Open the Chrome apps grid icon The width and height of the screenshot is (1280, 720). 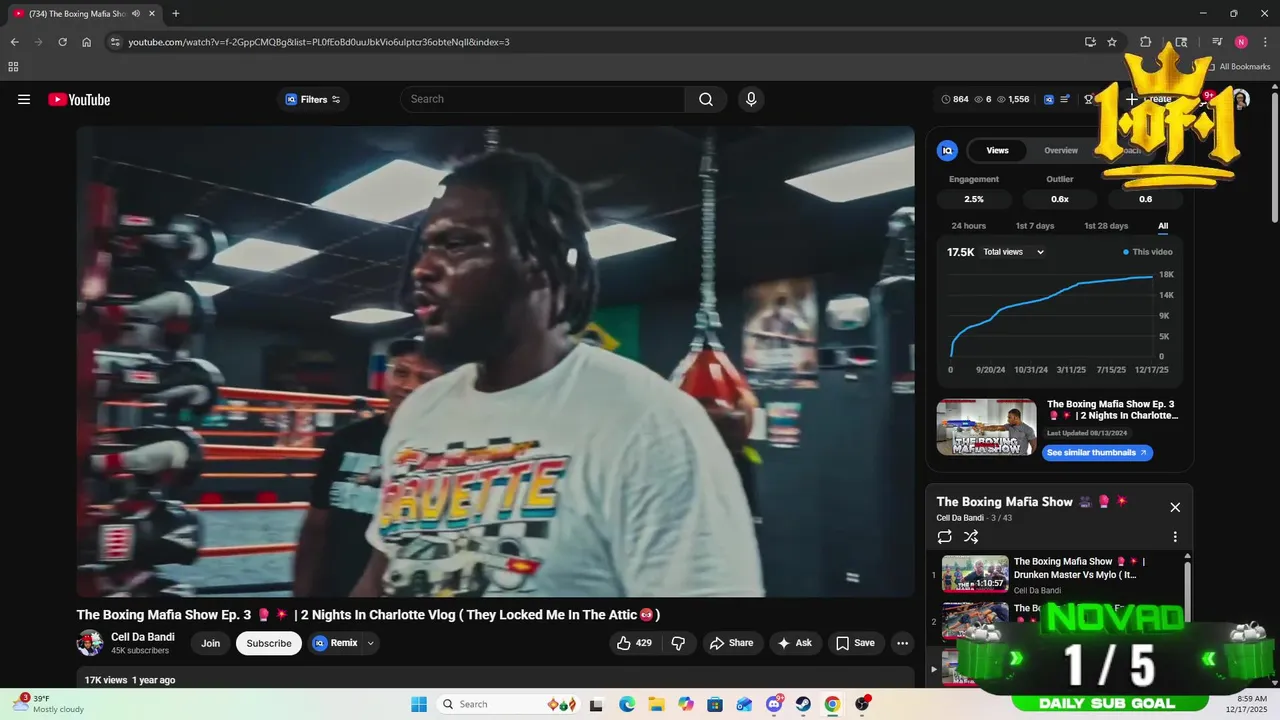[x=13, y=67]
